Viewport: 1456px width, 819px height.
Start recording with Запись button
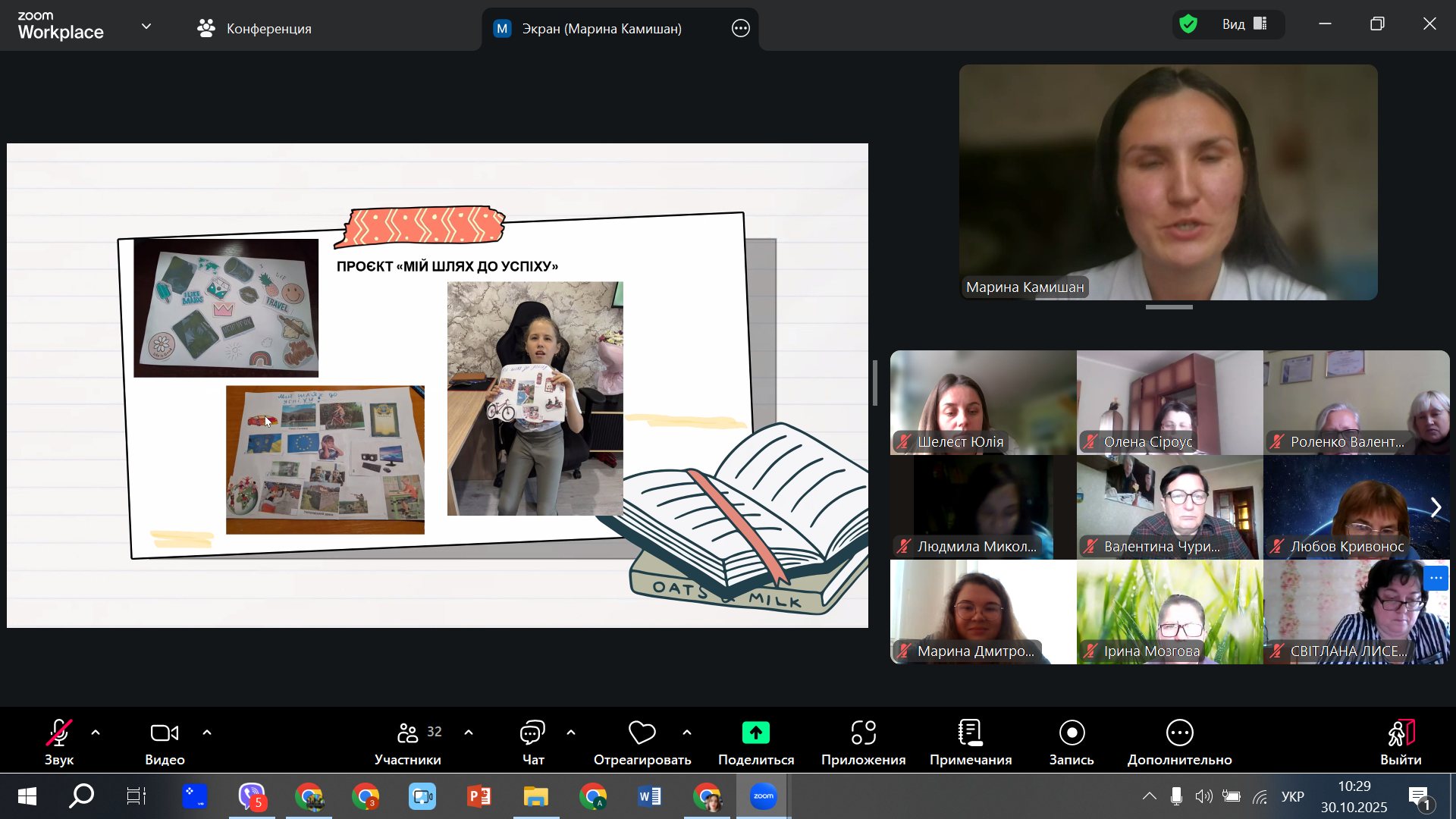1072,733
